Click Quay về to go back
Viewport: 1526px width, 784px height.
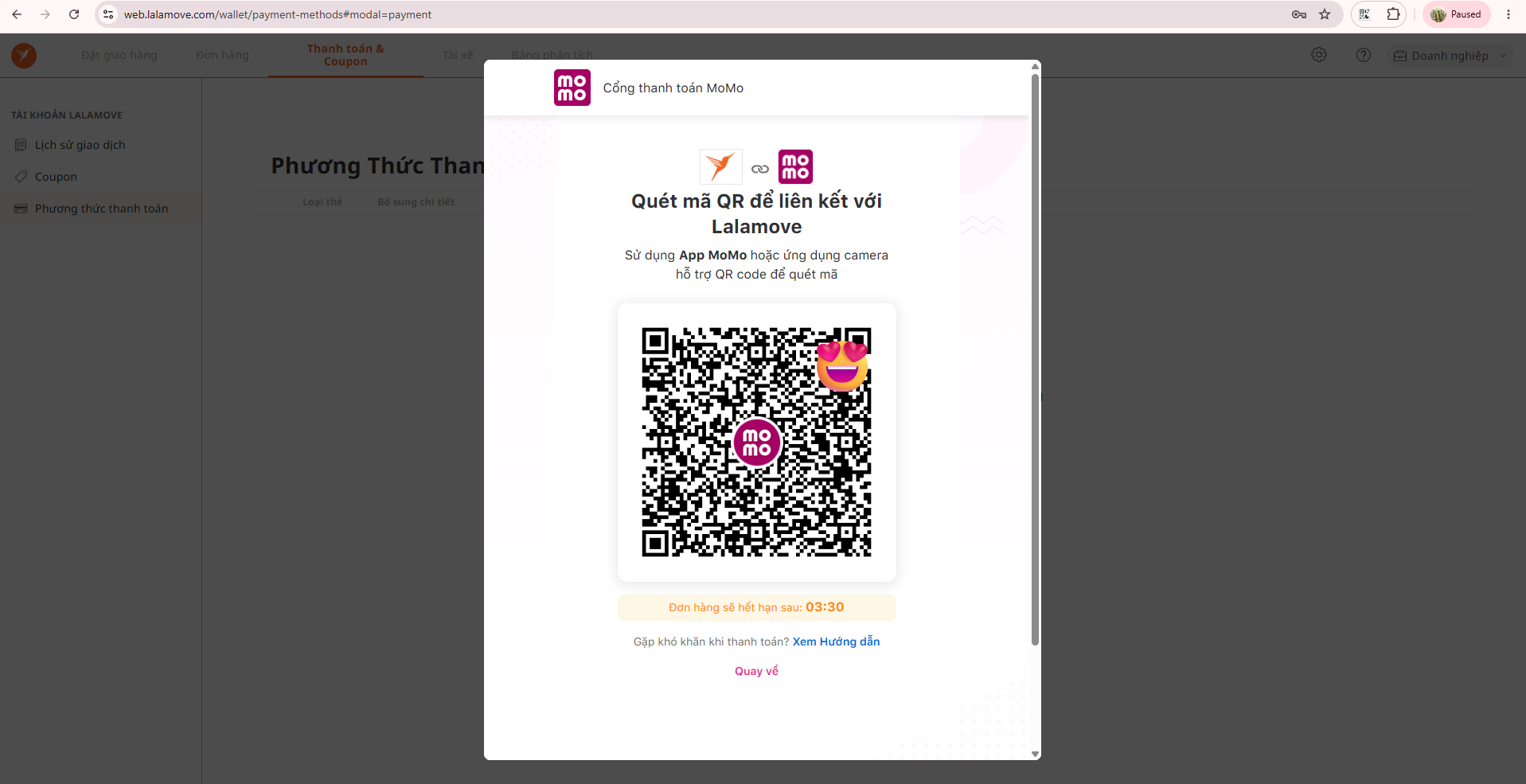point(756,671)
